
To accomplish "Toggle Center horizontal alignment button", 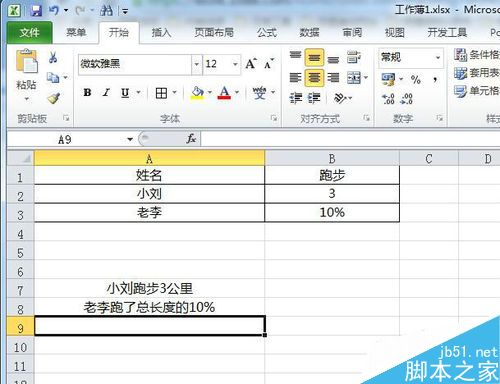I will tap(314, 78).
